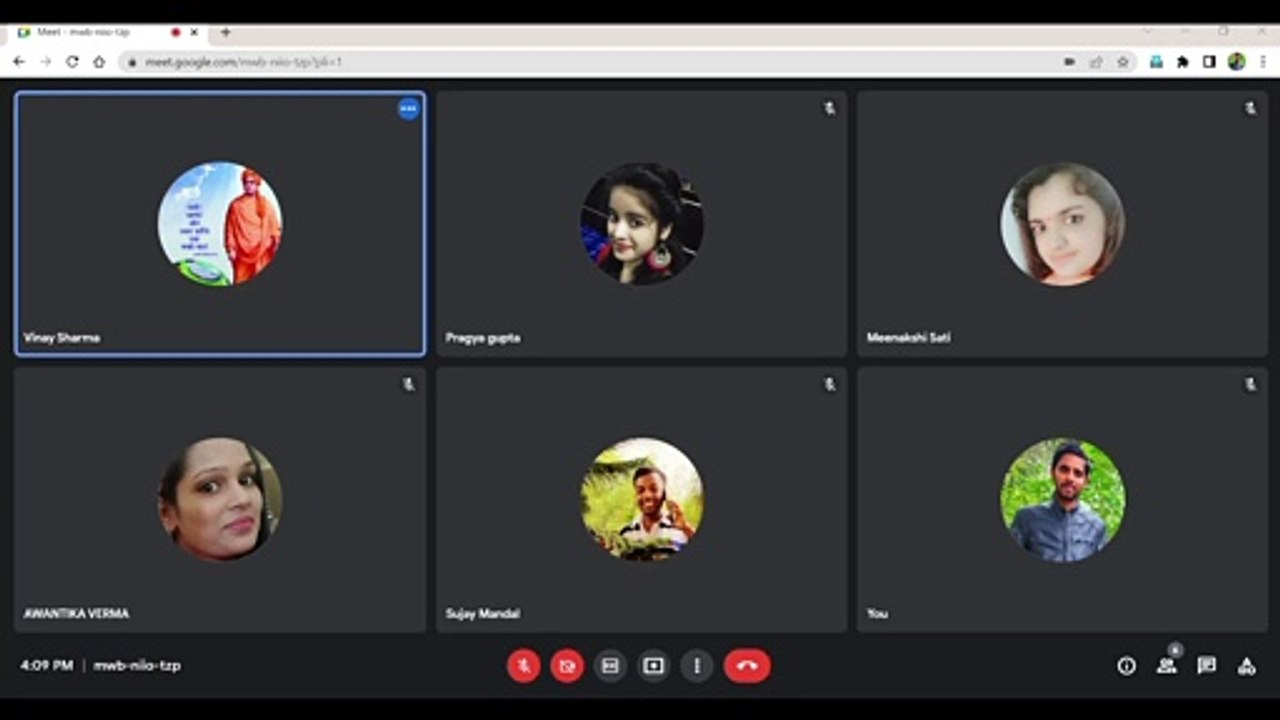The width and height of the screenshot is (1280, 720).
Task: Reload the Meet page
Action: point(72,62)
